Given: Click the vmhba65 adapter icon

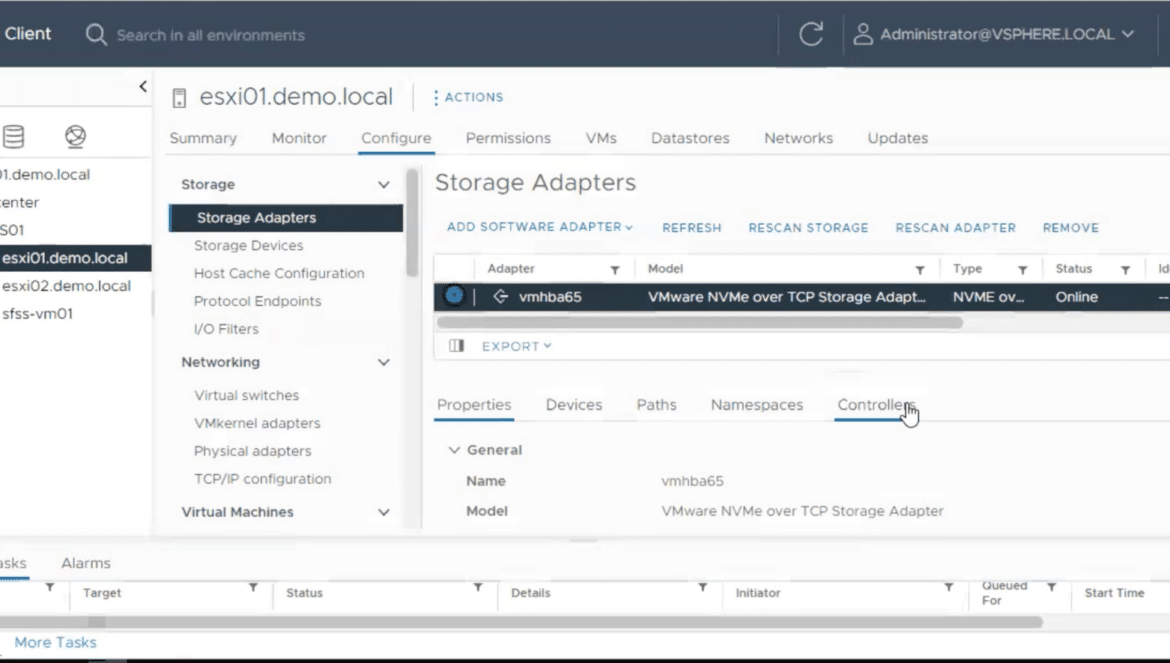Looking at the screenshot, I should (501, 297).
